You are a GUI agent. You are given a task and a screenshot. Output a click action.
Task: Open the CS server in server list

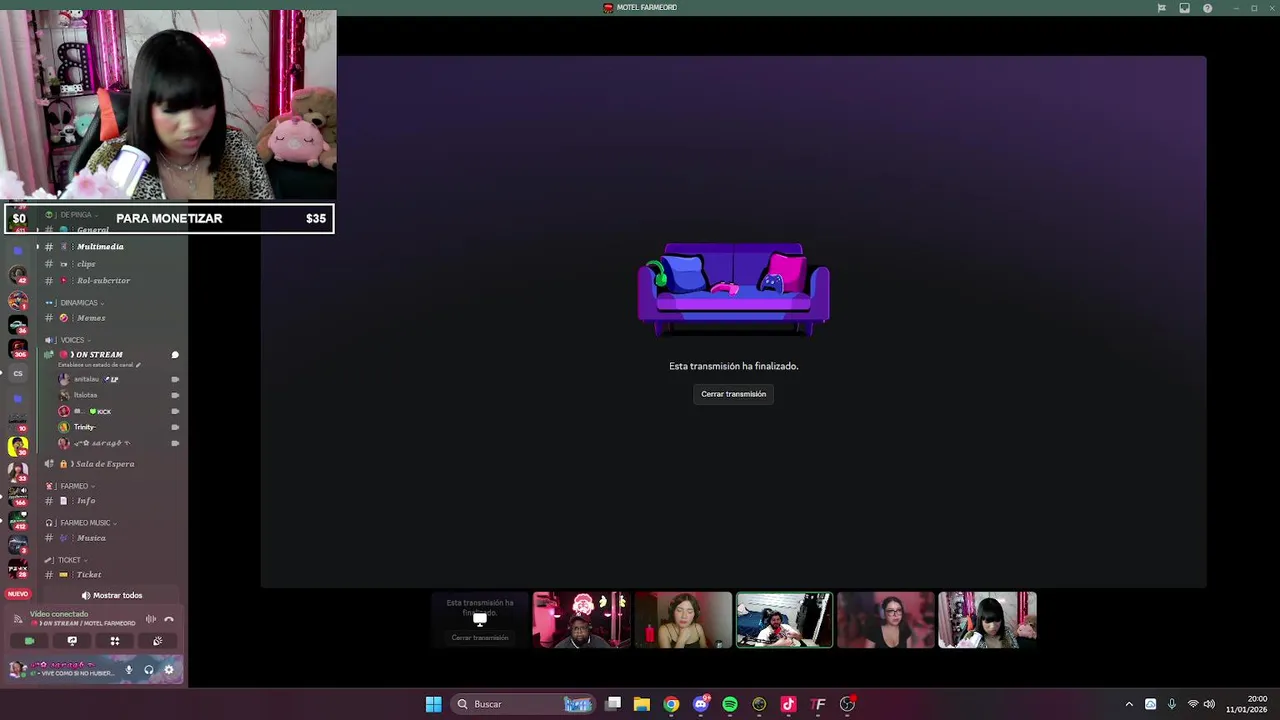pyautogui.click(x=18, y=373)
